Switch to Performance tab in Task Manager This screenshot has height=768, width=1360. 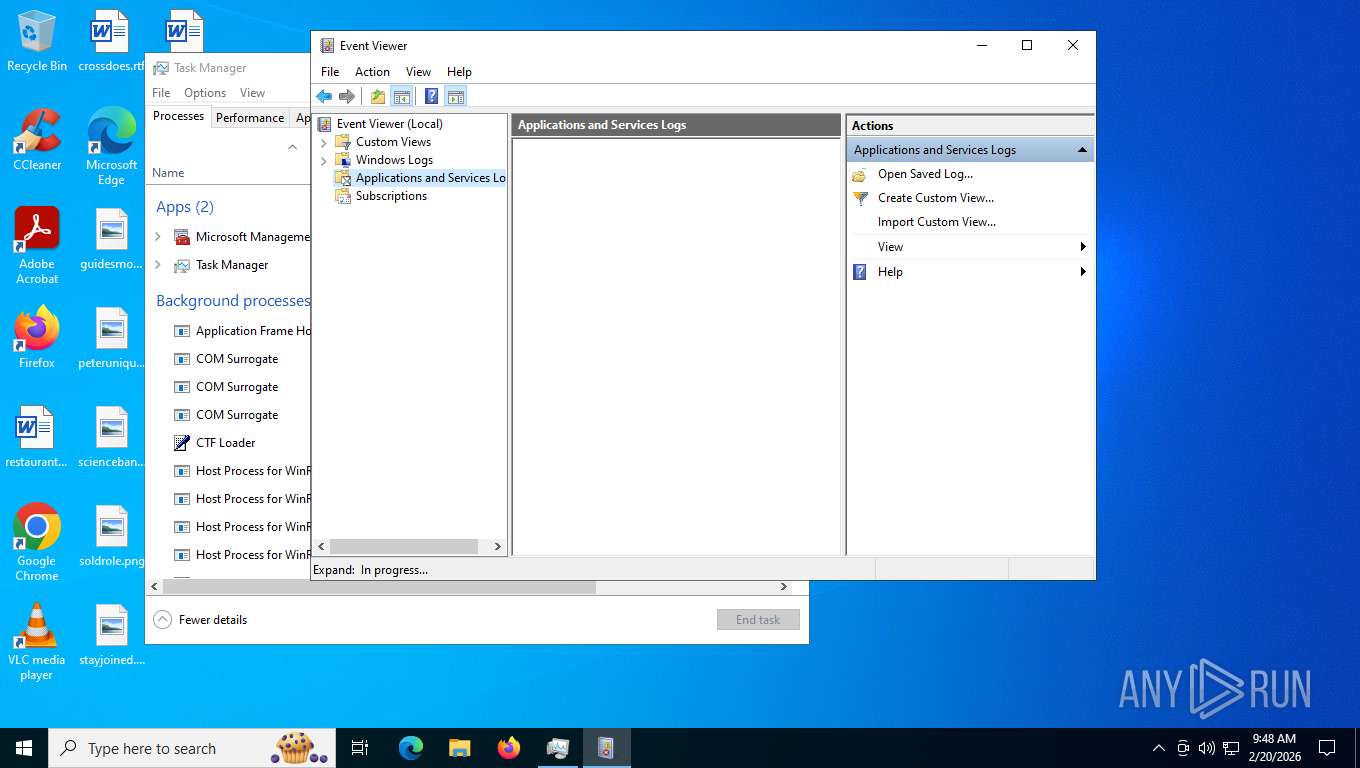pos(250,117)
